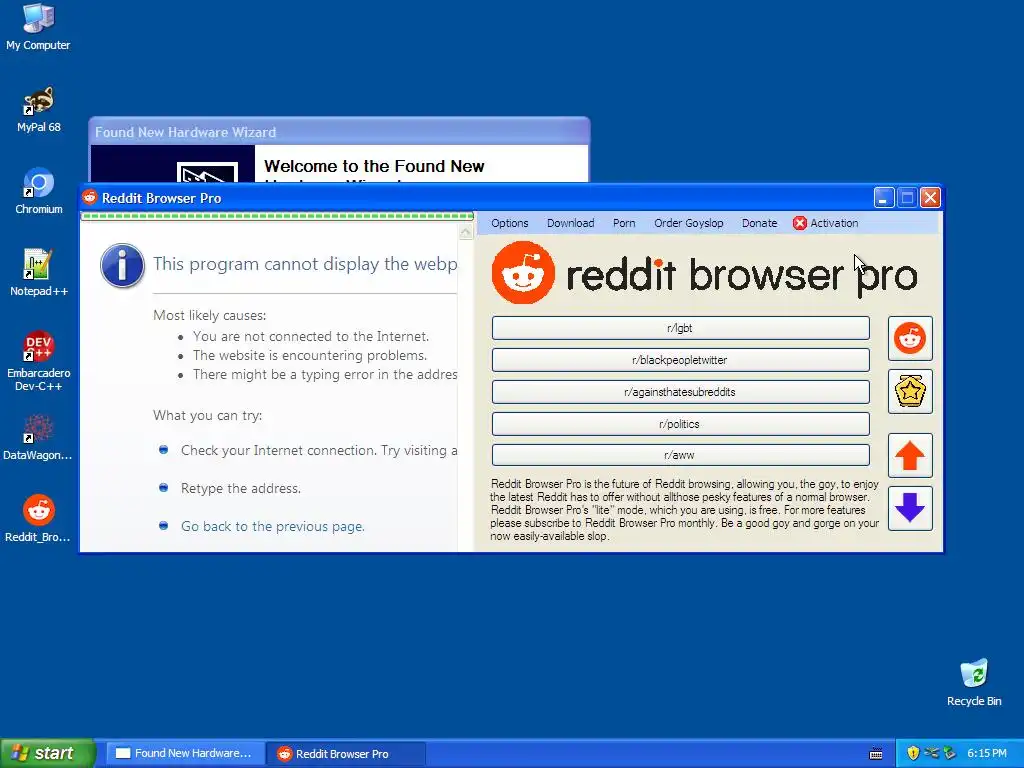The width and height of the screenshot is (1024, 768).
Task: Click 'Retype the address.' text
Action: click(240, 488)
